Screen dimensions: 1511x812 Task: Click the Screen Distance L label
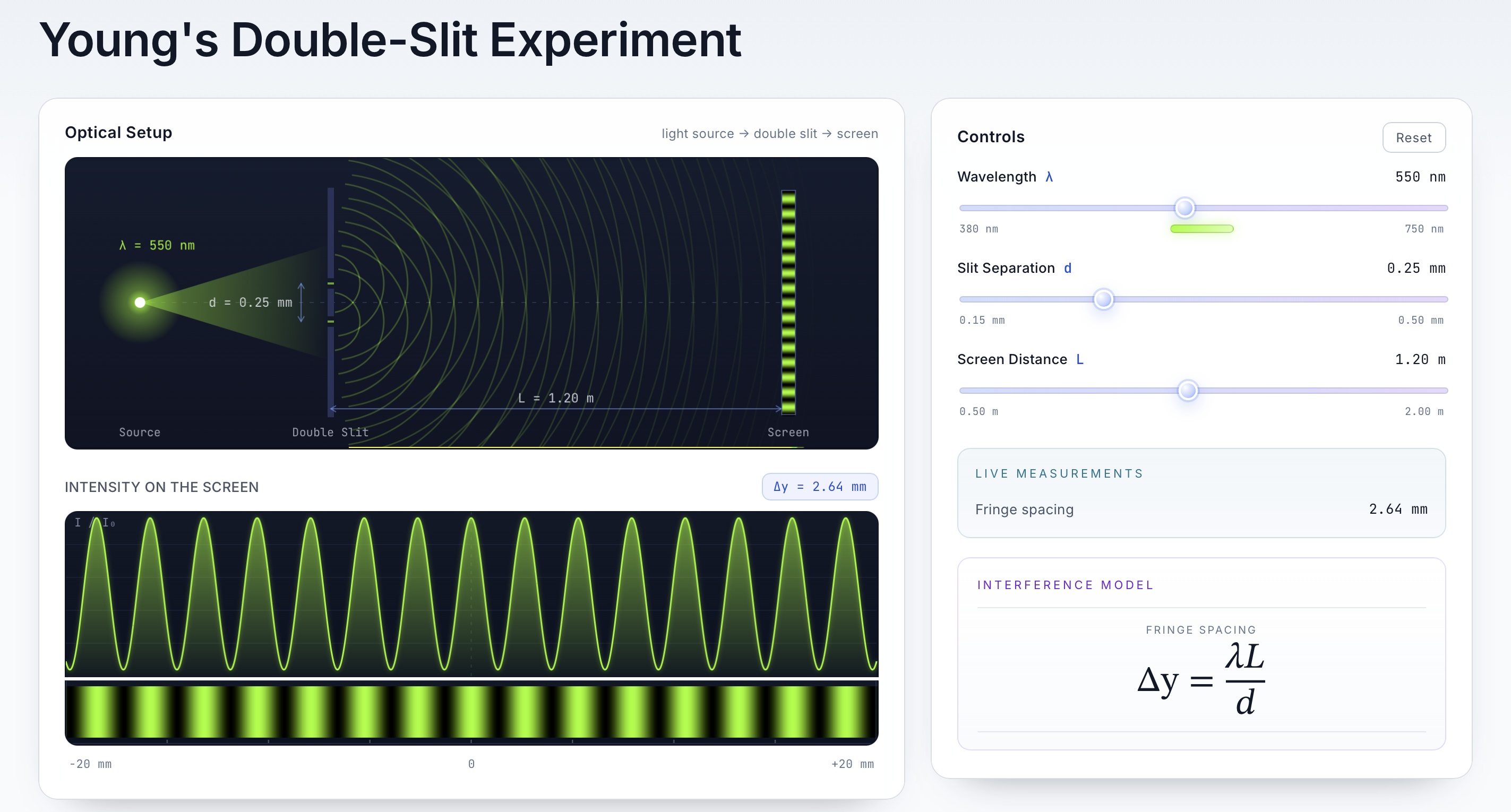(x=1020, y=359)
